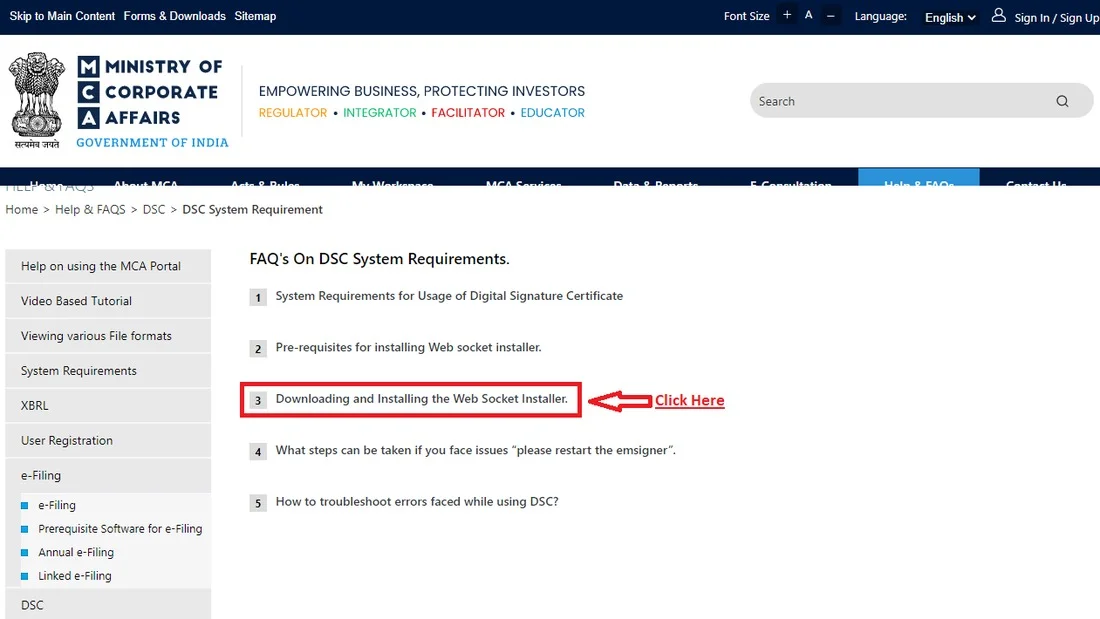Open Help on using the MCA Portal

pyautogui.click(x=108, y=266)
